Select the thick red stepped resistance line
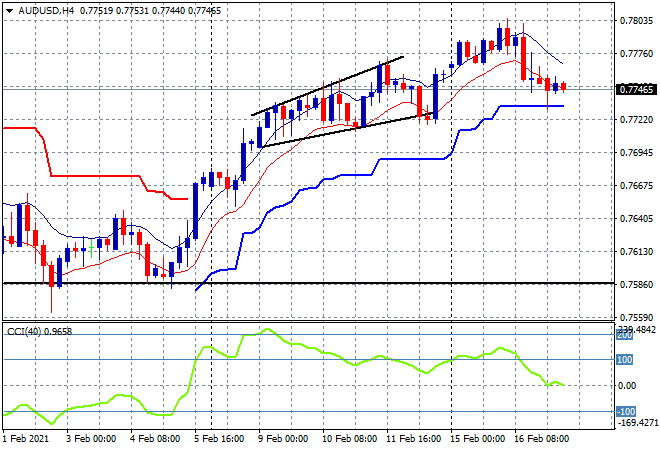660x450 pixels. tap(96, 176)
